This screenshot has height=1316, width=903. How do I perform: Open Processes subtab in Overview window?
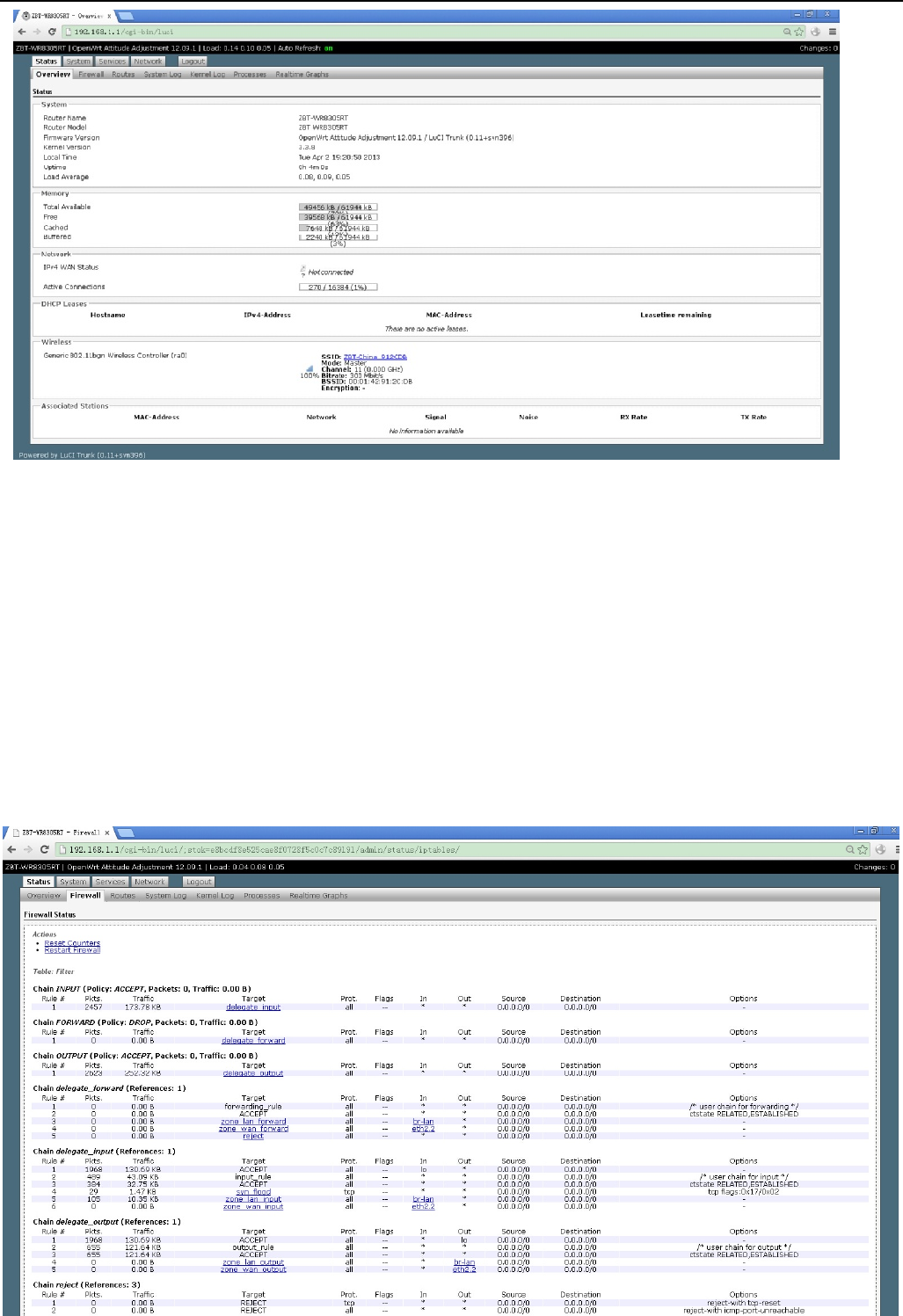[250, 75]
